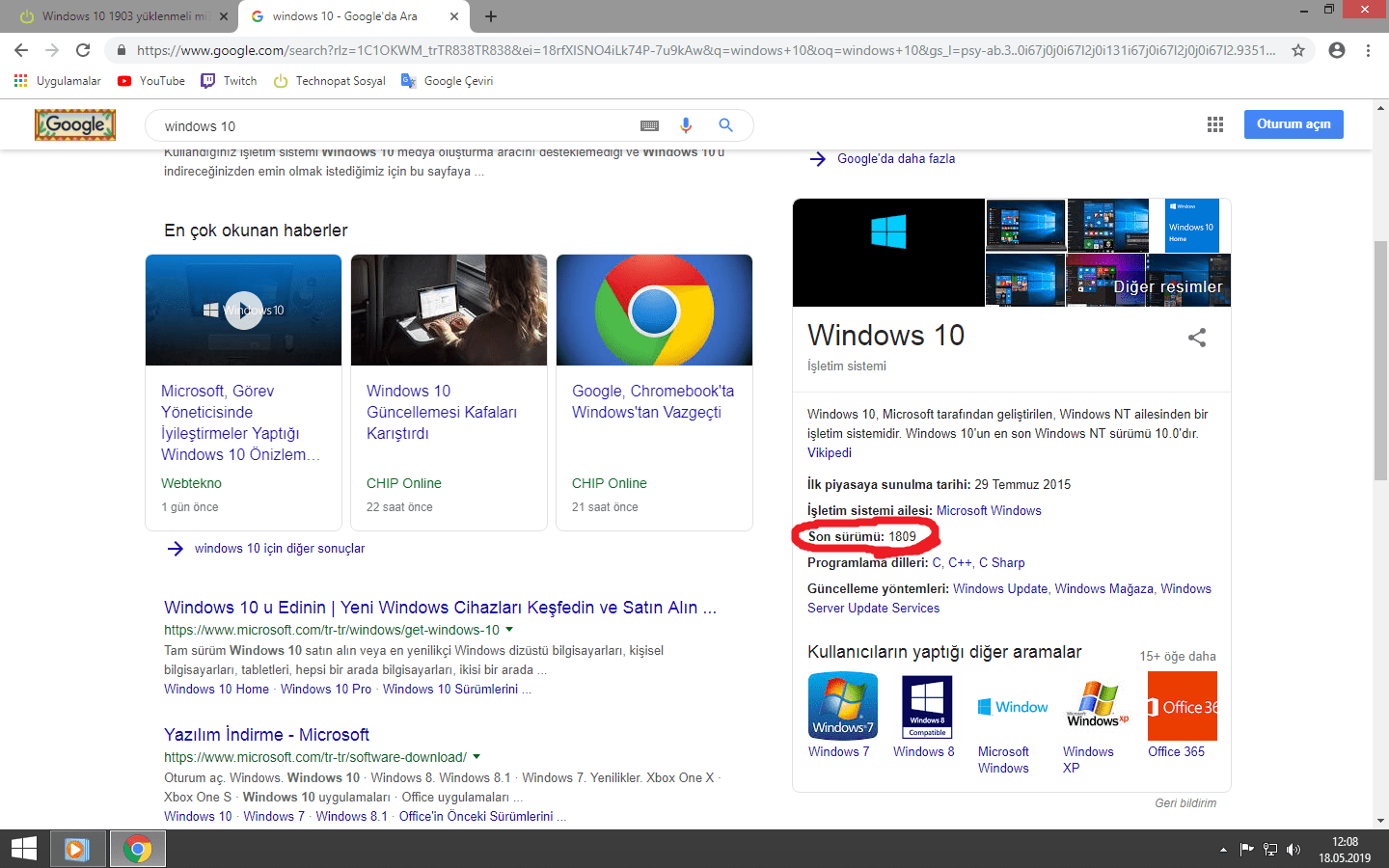This screenshot has width=1389, height=868.
Task: Open 'Google, Chromebook'ta Windows'tan Vazgeçti' headline
Action: (653, 401)
